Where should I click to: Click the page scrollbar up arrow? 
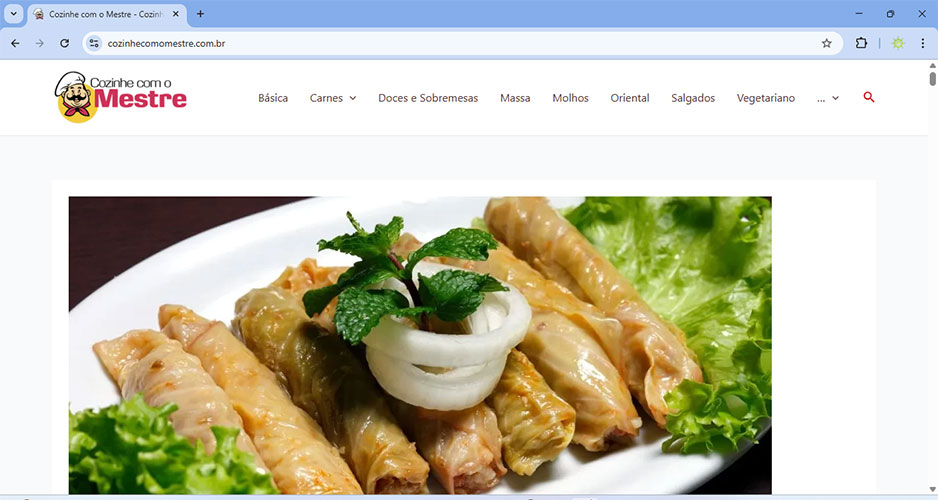933,66
